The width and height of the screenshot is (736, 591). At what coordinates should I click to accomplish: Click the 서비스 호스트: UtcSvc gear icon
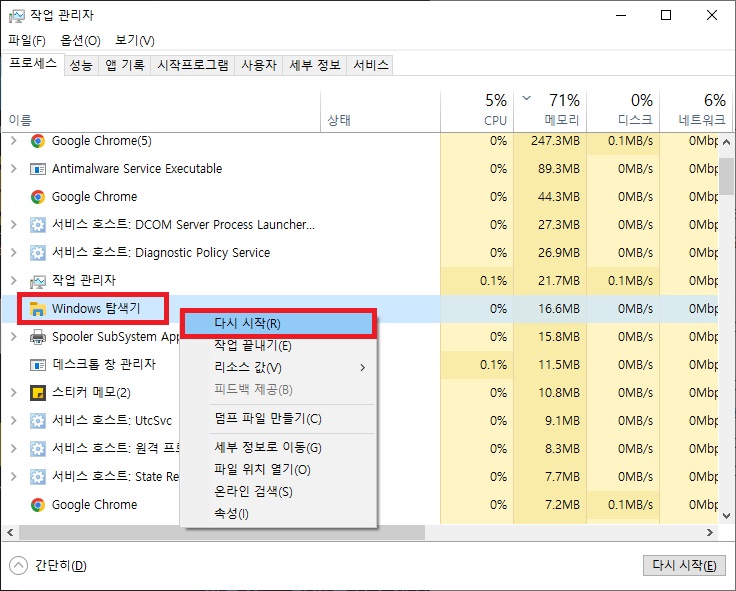tap(38, 421)
